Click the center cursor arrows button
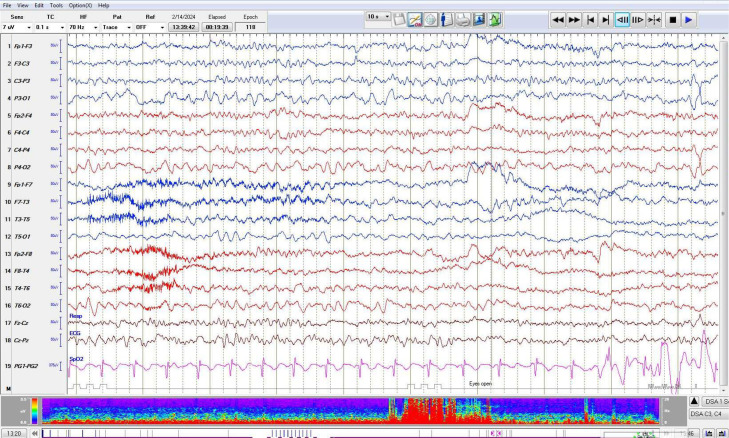This screenshot has width=729, height=438. (x=654, y=20)
